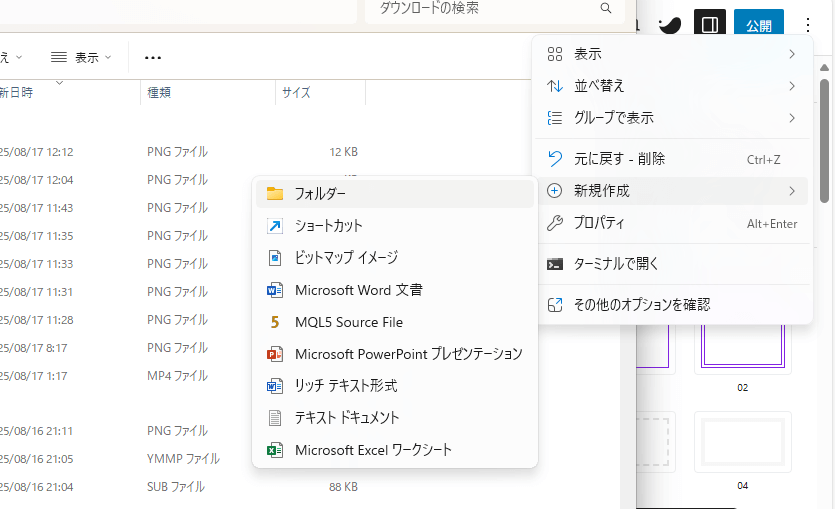Create a new MQL5 Source File
The image size is (835, 509).
click(x=348, y=322)
